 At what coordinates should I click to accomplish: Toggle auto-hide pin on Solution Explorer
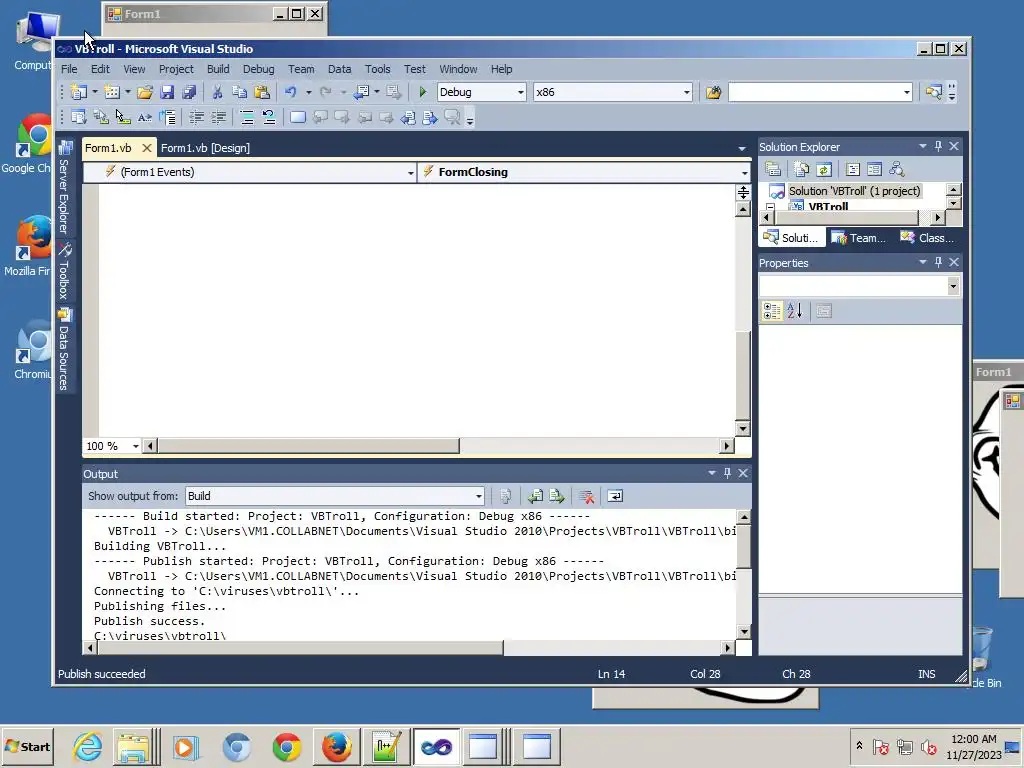coord(938,146)
